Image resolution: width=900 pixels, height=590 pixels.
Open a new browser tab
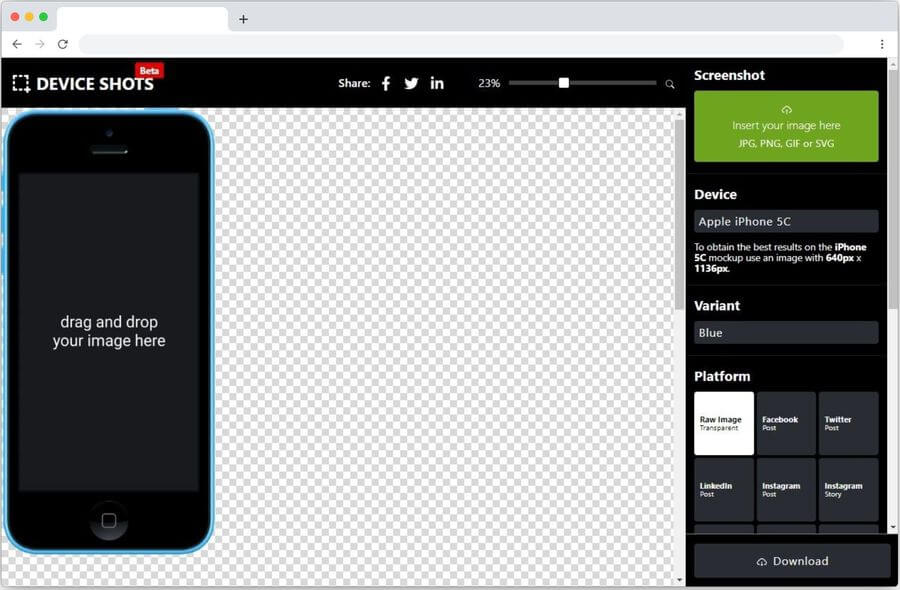(x=243, y=19)
